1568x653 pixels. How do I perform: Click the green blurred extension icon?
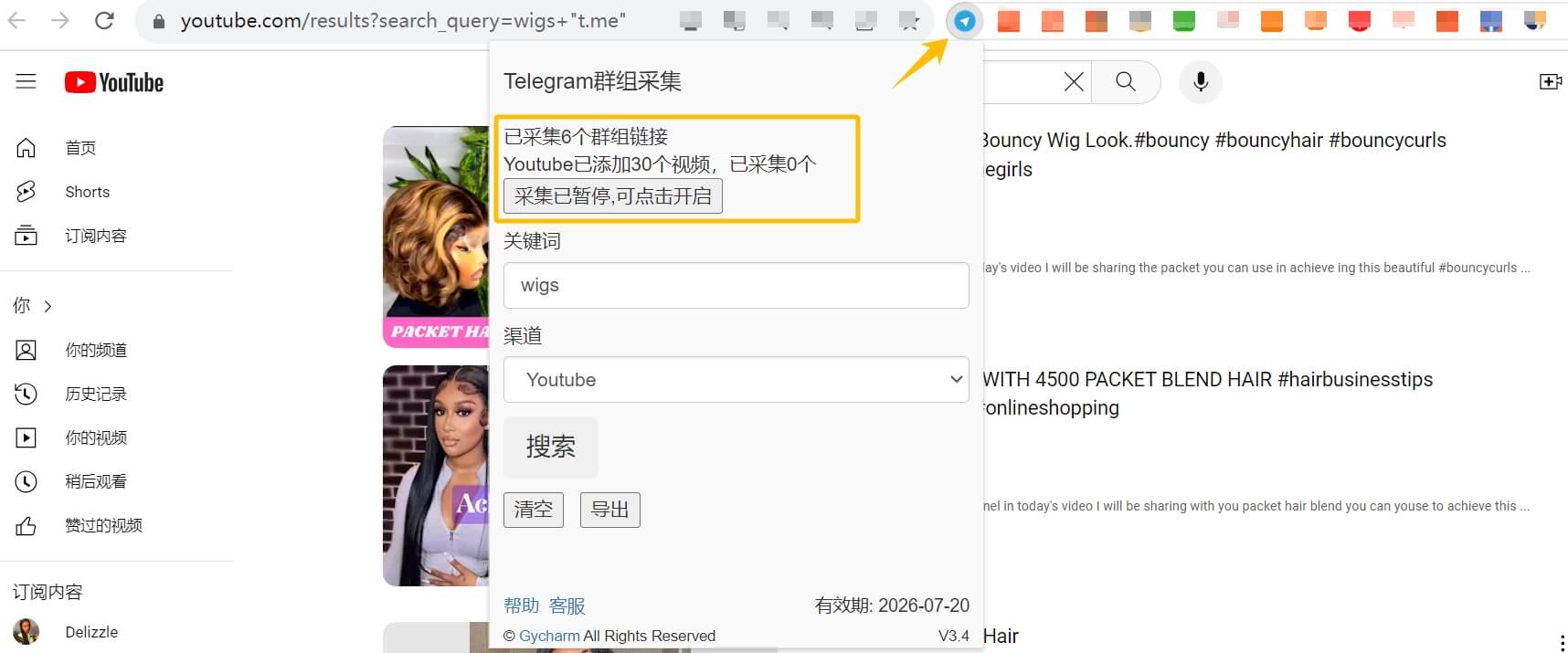click(x=1184, y=20)
